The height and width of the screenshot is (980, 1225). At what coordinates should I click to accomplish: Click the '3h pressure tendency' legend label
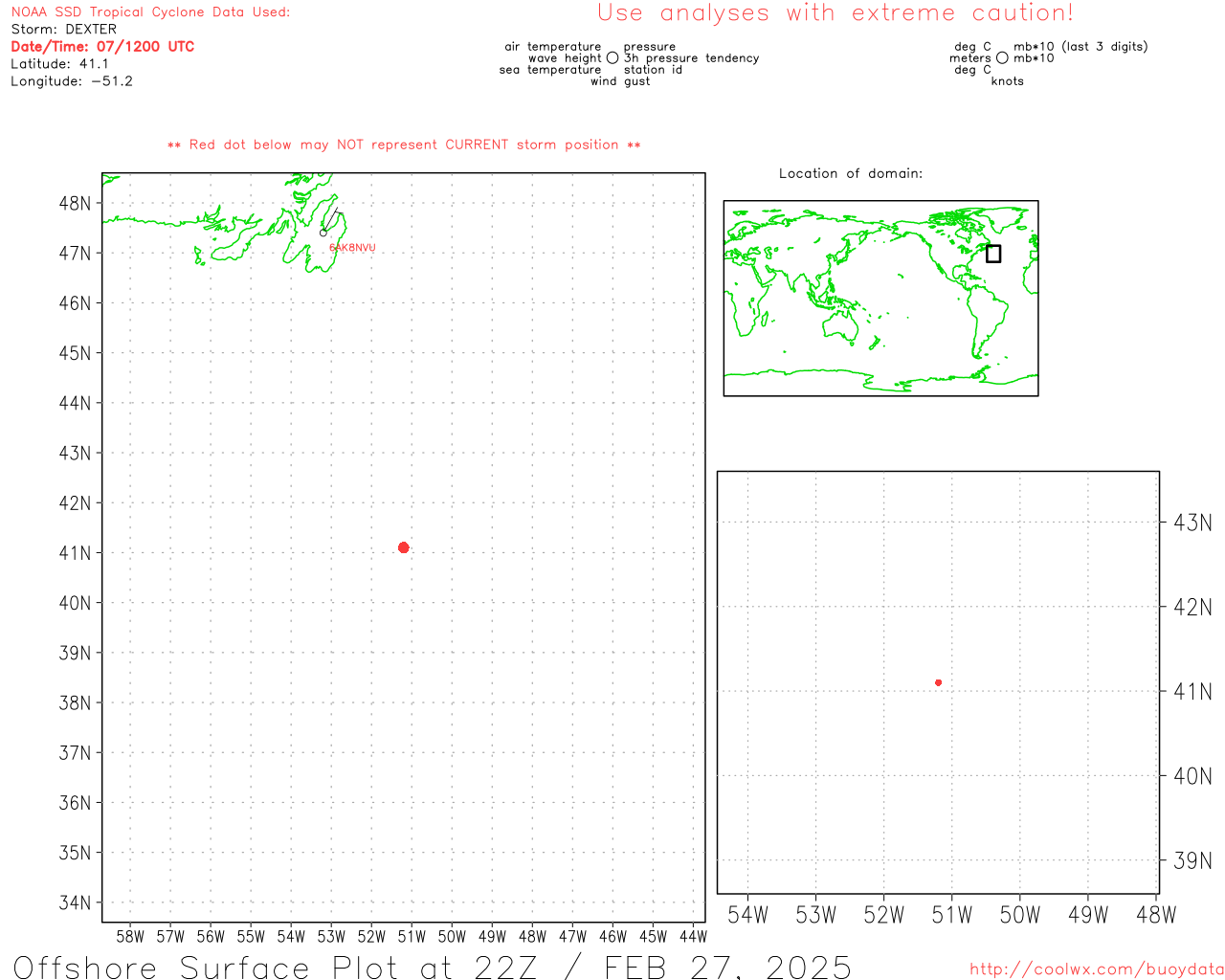point(691,58)
